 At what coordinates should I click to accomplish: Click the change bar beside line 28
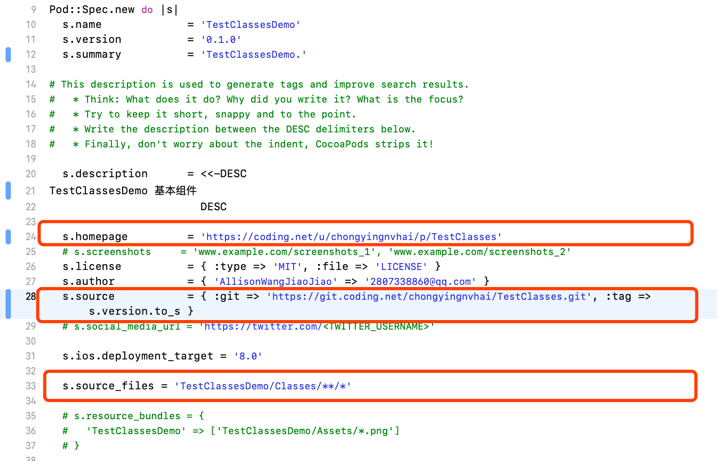click(8, 304)
